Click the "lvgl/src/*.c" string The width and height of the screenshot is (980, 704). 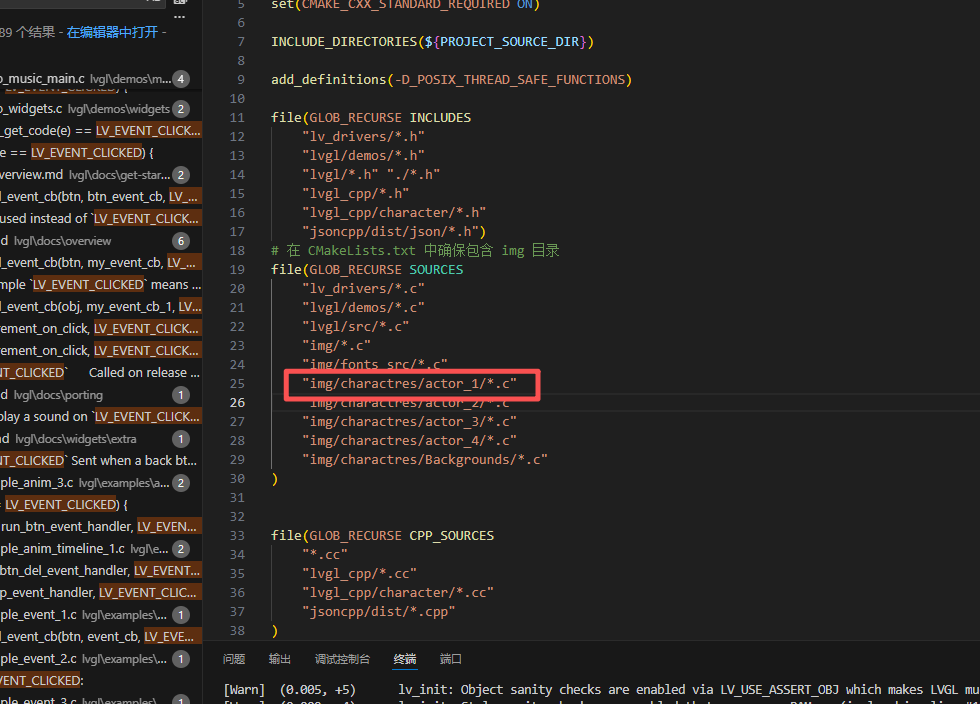pyautogui.click(x=356, y=327)
